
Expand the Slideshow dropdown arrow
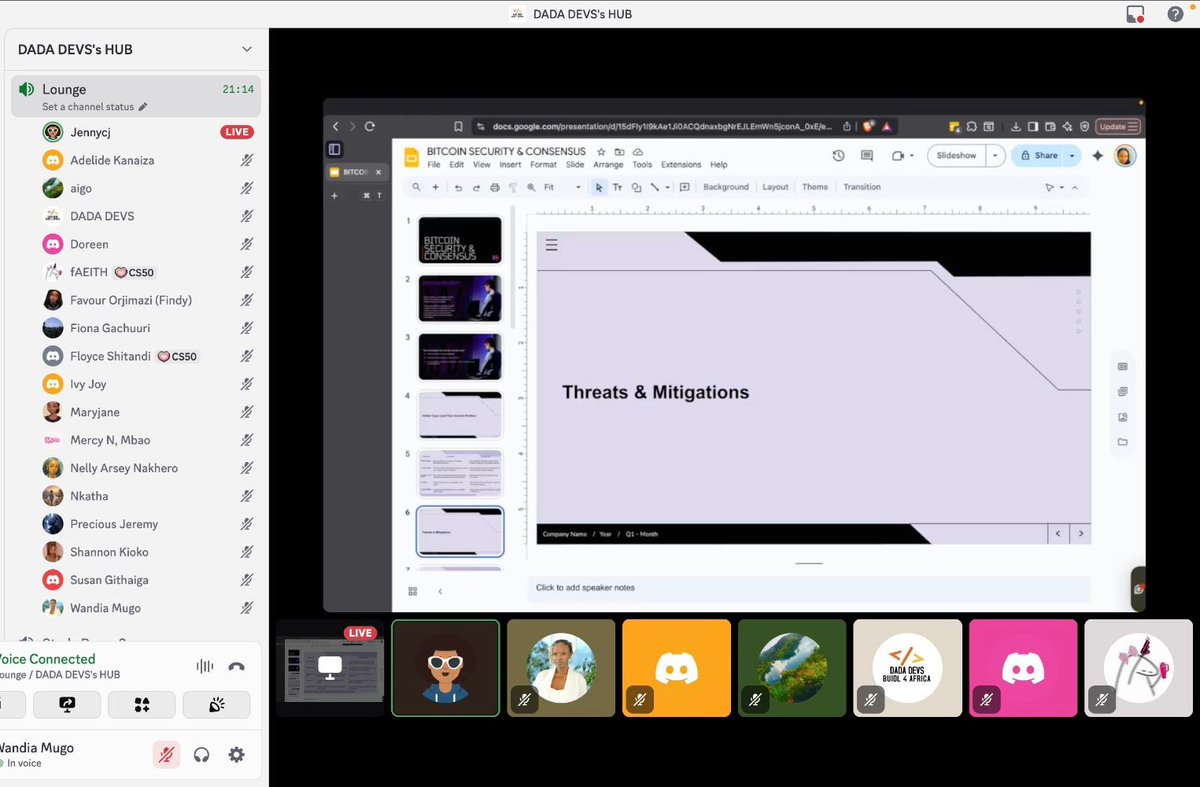pyautogui.click(x=995, y=156)
